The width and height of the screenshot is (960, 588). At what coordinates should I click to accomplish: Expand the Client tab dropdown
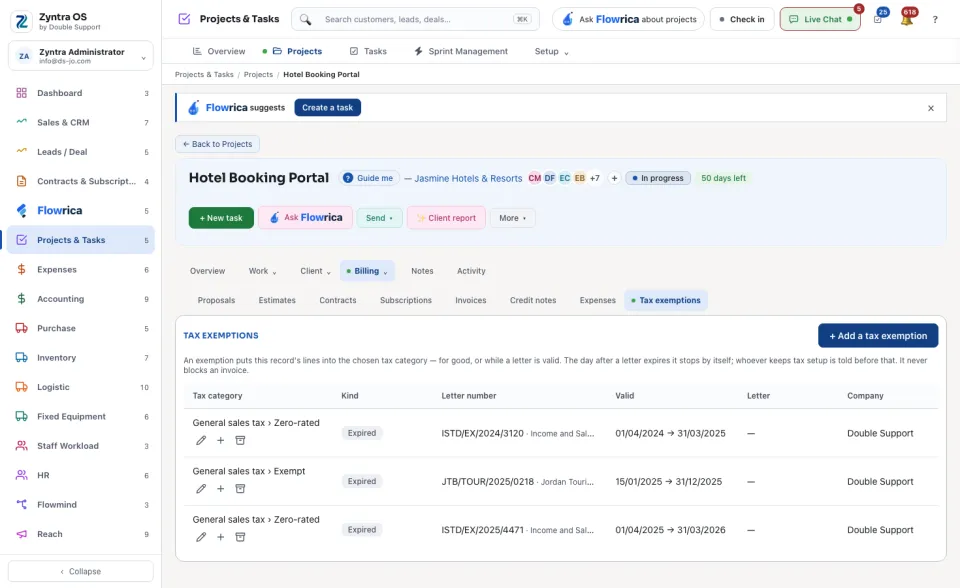pos(315,271)
